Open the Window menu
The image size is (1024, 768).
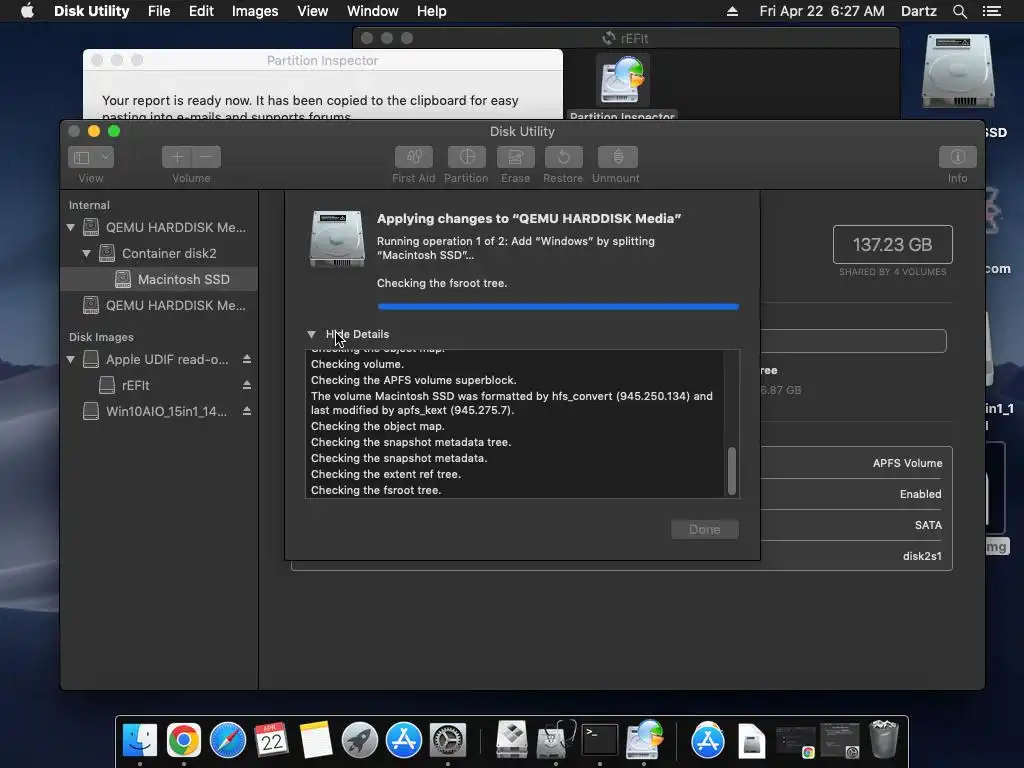pyautogui.click(x=372, y=11)
